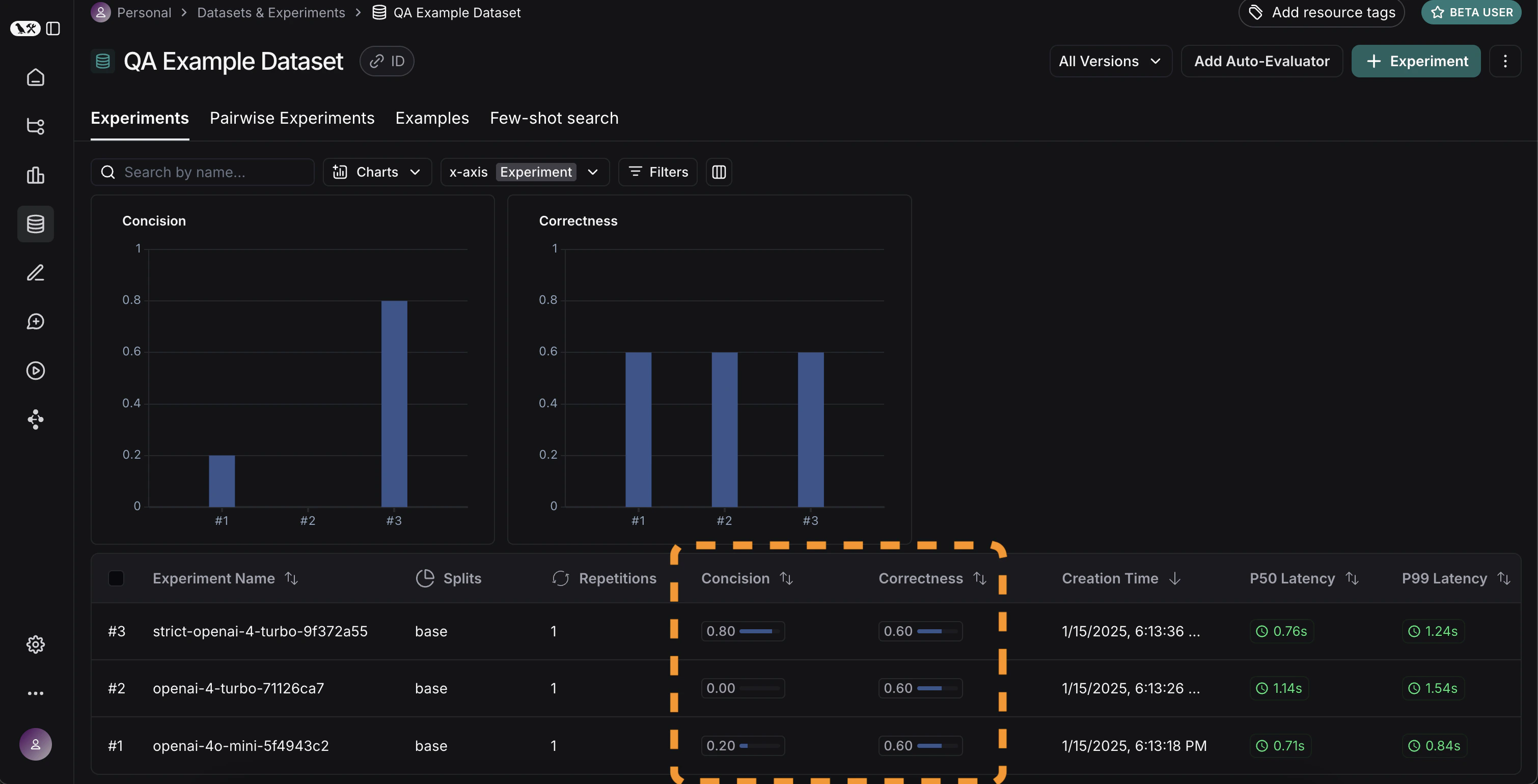This screenshot has width=1538, height=784.
Task: Expand the Charts dropdown
Action: tap(377, 172)
